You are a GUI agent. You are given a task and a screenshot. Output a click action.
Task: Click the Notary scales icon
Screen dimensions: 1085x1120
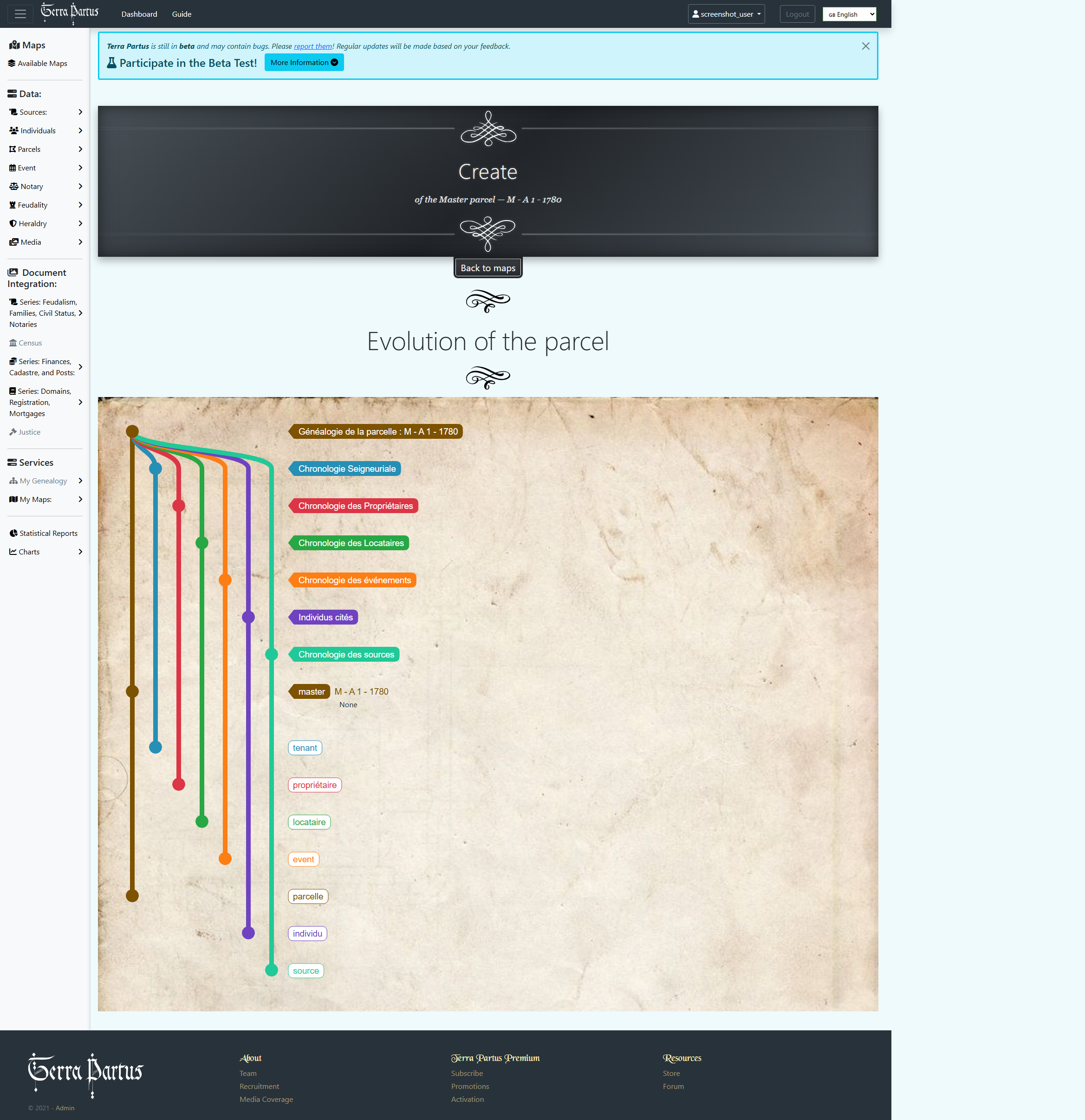[x=14, y=186]
